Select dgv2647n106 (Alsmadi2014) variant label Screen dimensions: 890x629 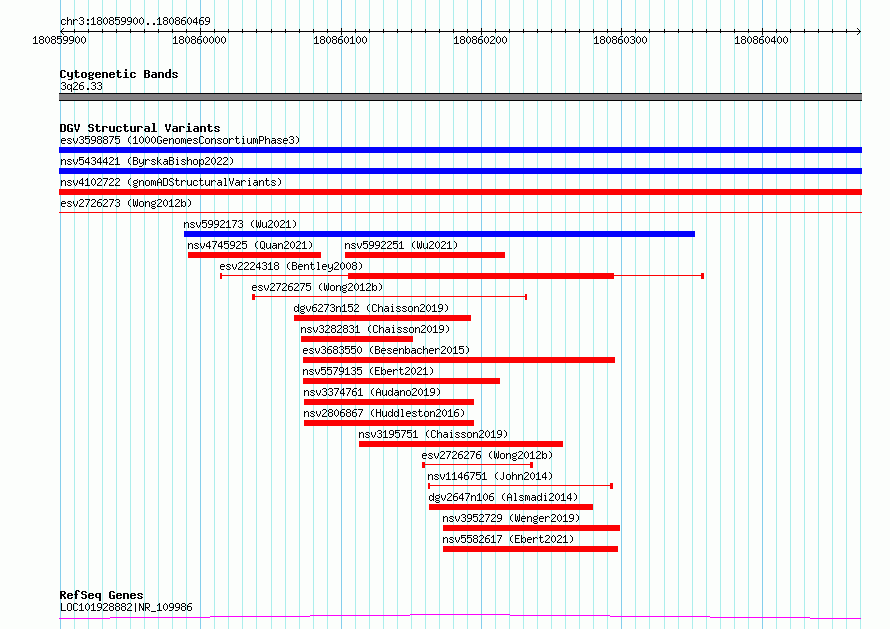point(503,497)
